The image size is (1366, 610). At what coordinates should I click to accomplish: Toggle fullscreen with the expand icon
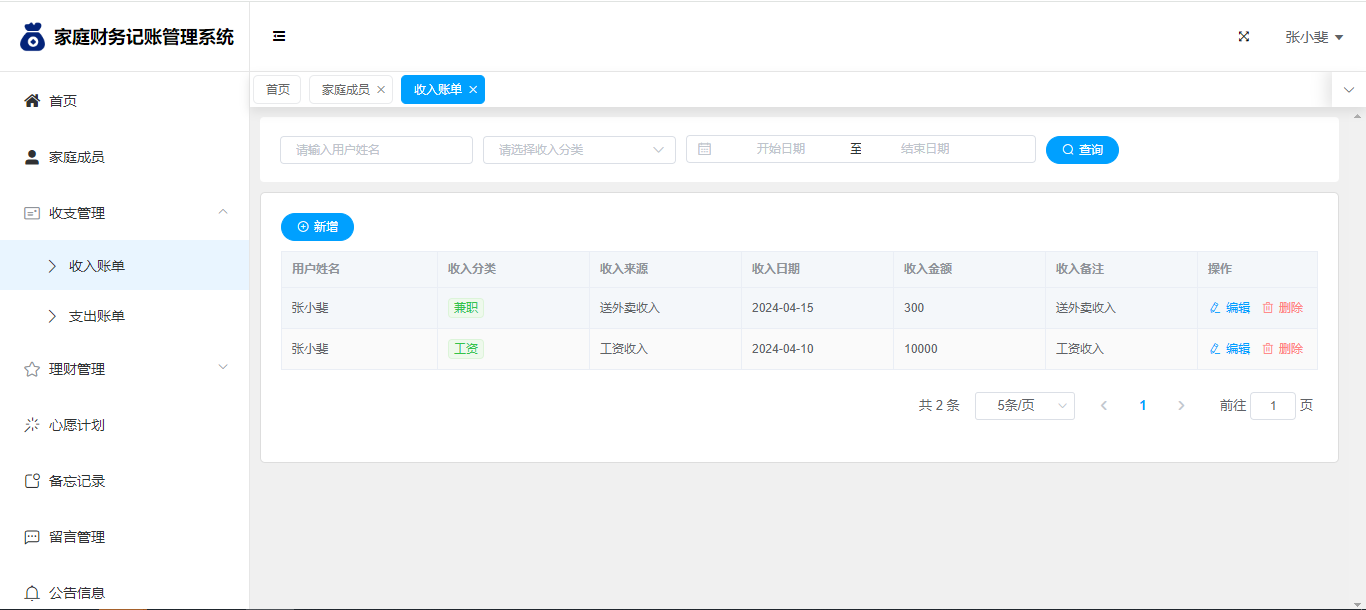1244,37
